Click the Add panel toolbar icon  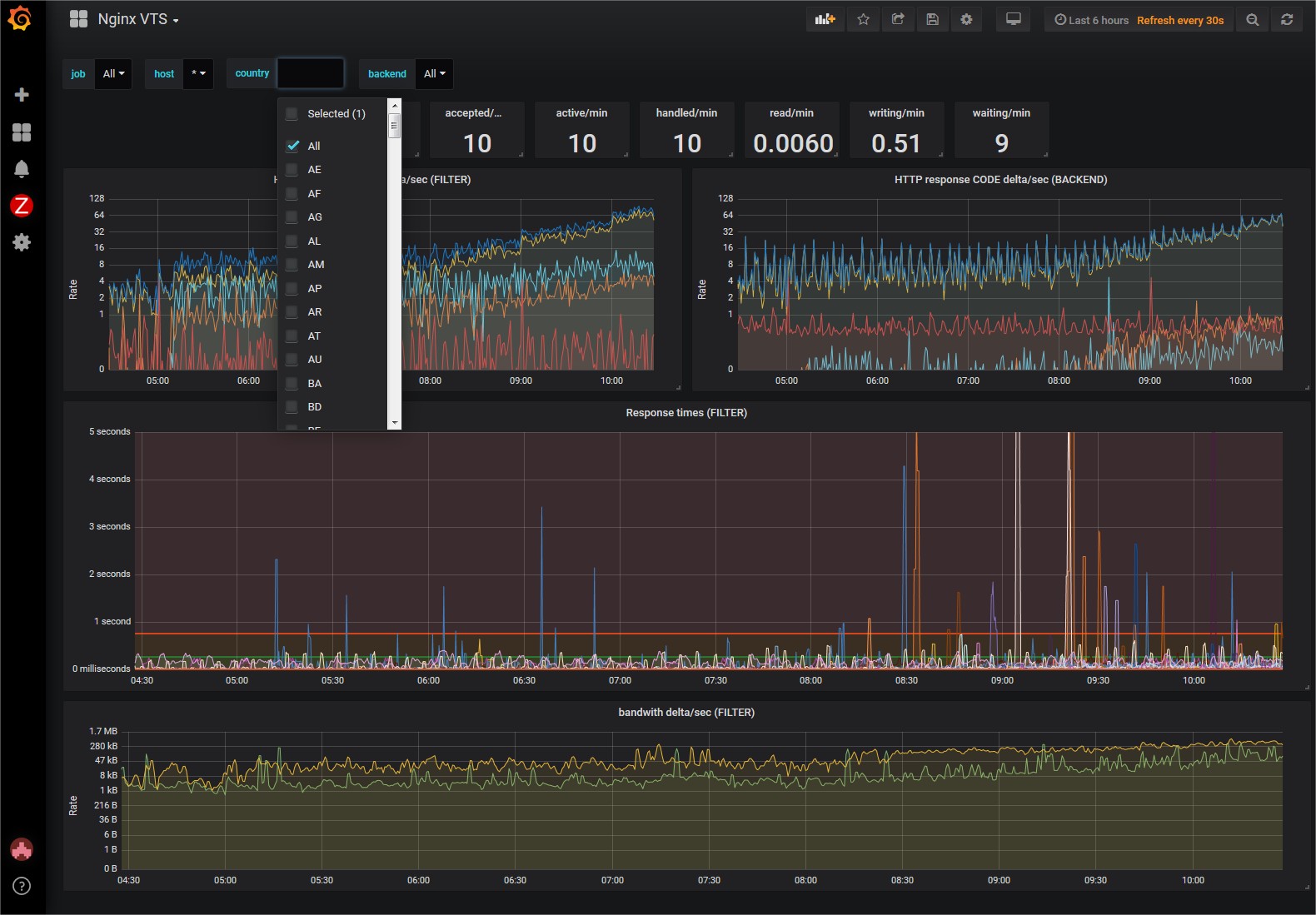tap(825, 20)
